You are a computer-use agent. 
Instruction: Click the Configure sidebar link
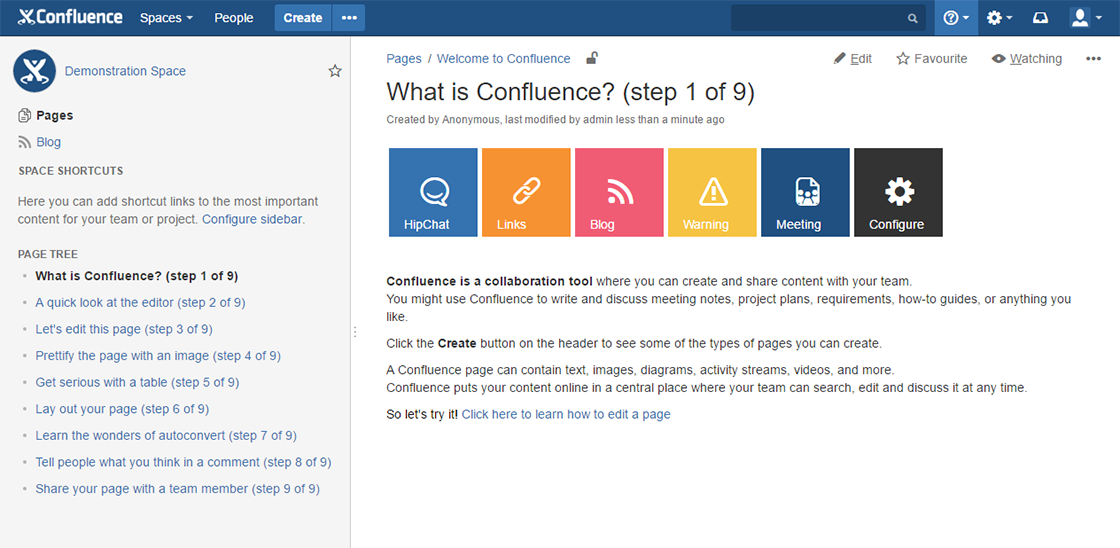point(253,219)
